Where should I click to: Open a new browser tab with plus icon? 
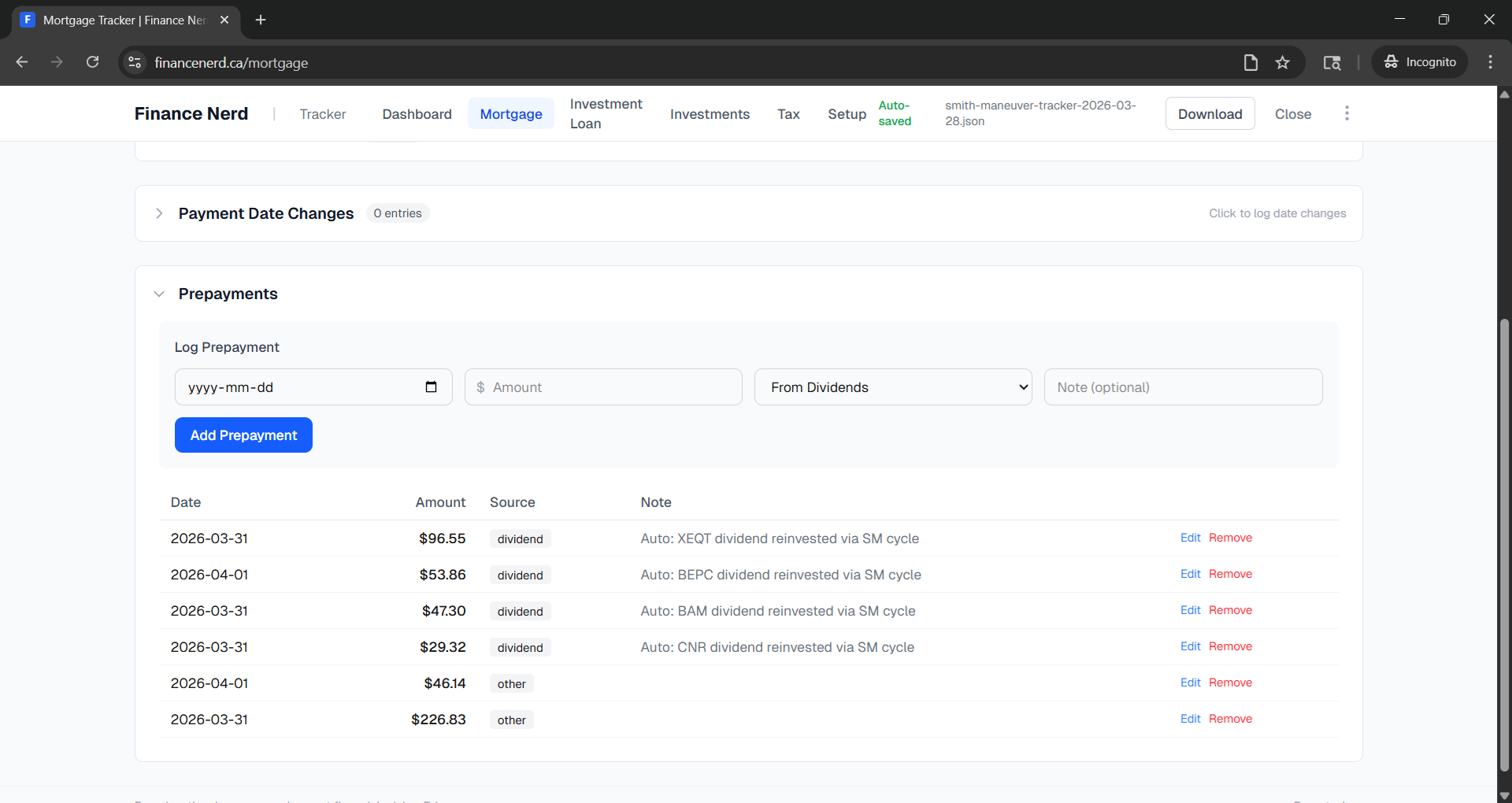[x=261, y=20]
